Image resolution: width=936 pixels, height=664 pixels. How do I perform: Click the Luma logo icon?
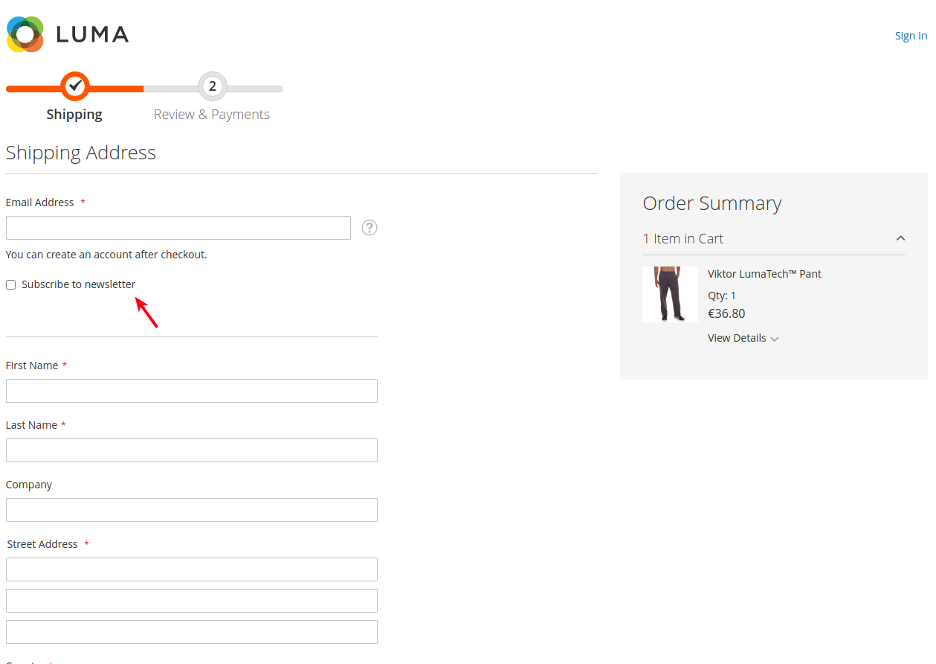[x=25, y=34]
